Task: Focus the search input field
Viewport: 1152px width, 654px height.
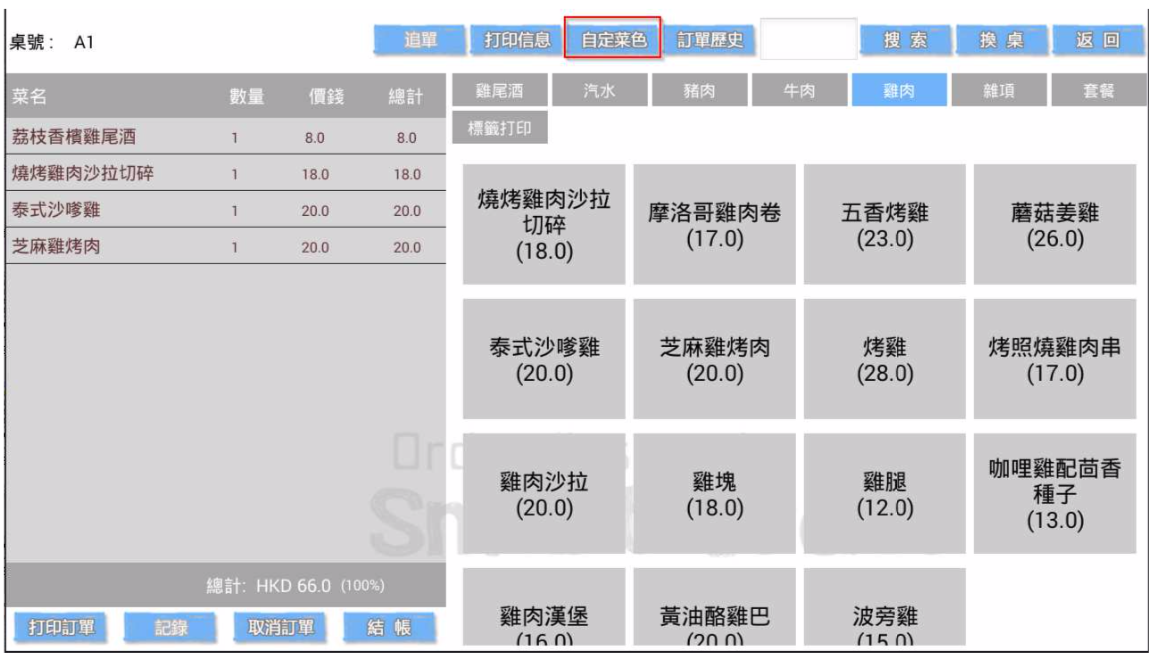Action: tap(808, 40)
